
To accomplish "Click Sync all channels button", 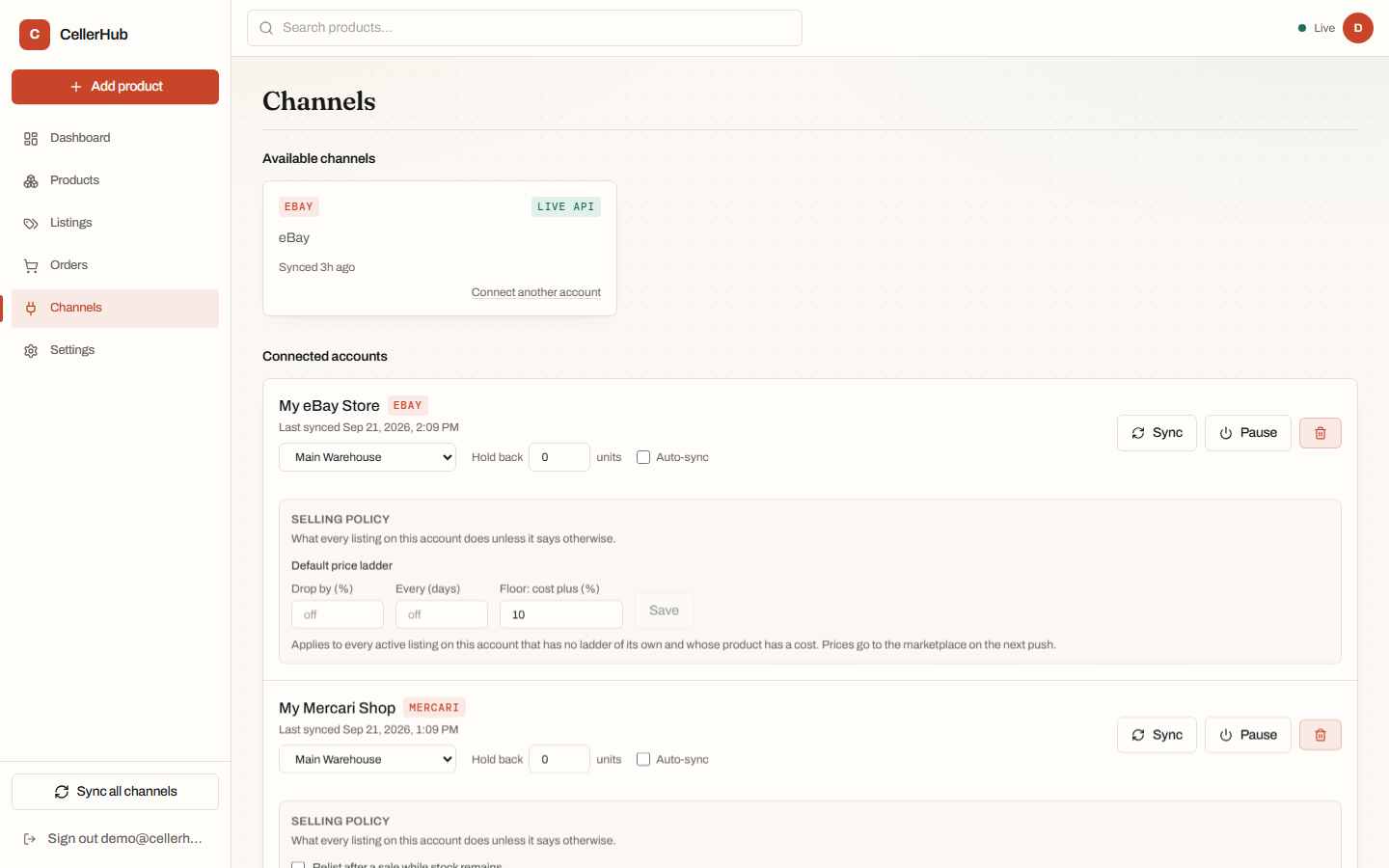I will point(115,792).
